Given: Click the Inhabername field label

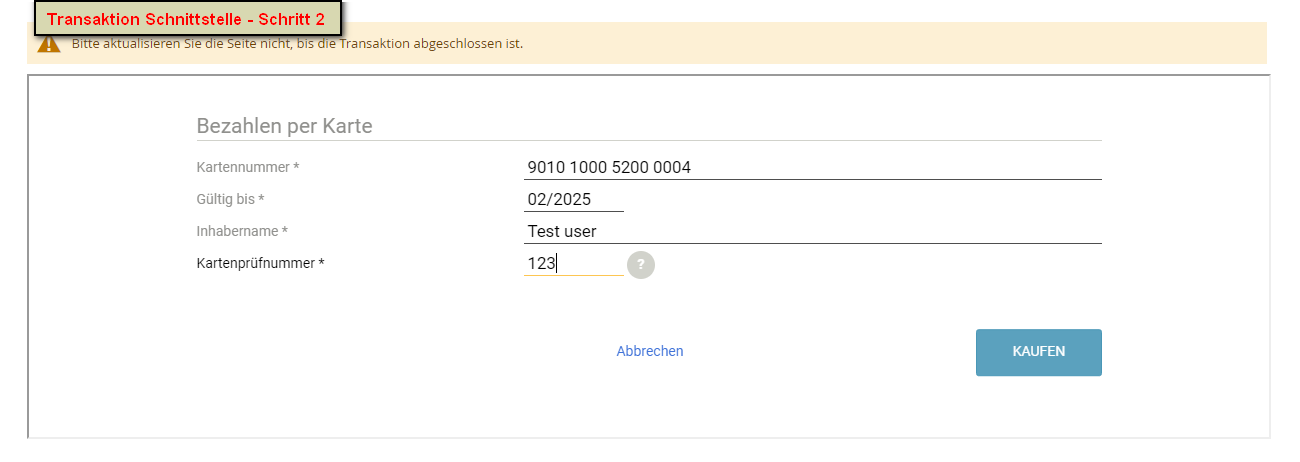Looking at the screenshot, I should (242, 231).
